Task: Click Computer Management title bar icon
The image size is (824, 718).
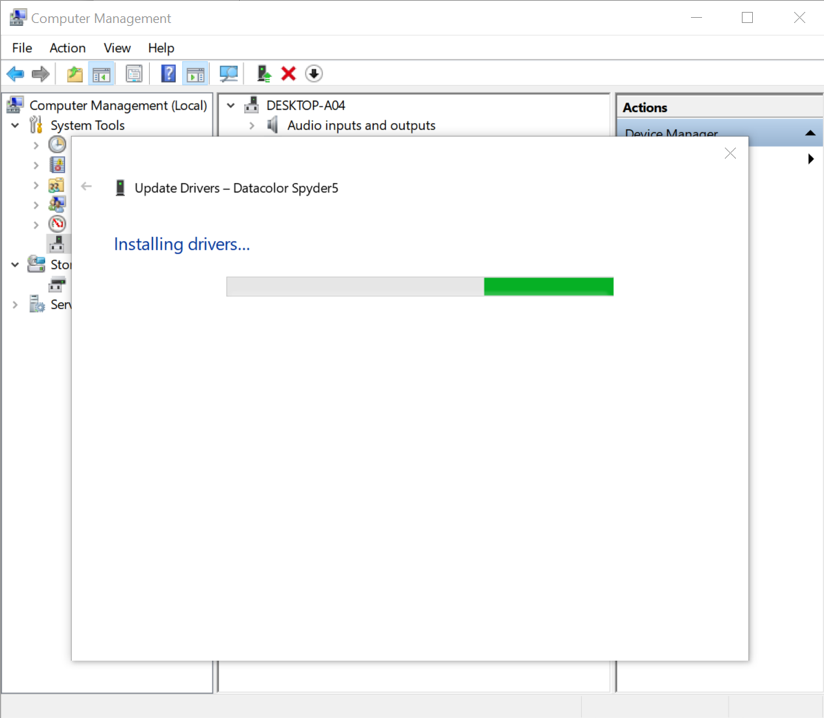Action: [17, 18]
